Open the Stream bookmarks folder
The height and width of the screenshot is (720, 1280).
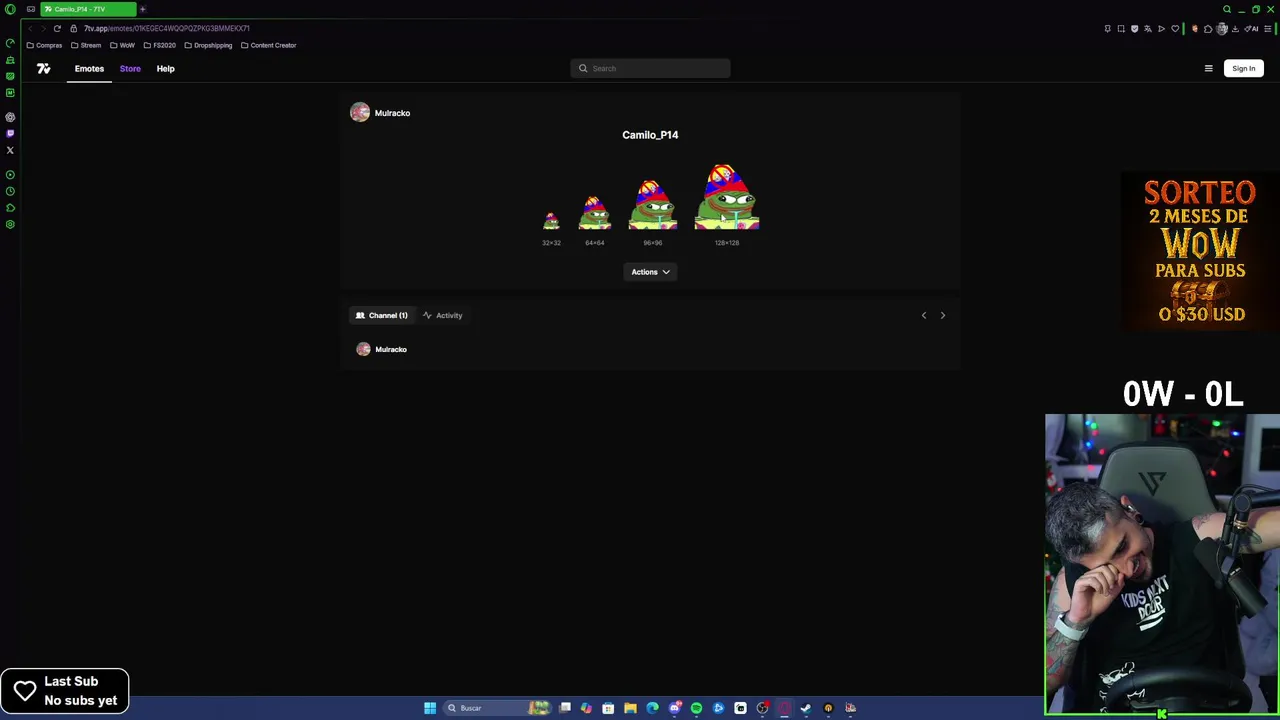pyautogui.click(x=85, y=45)
